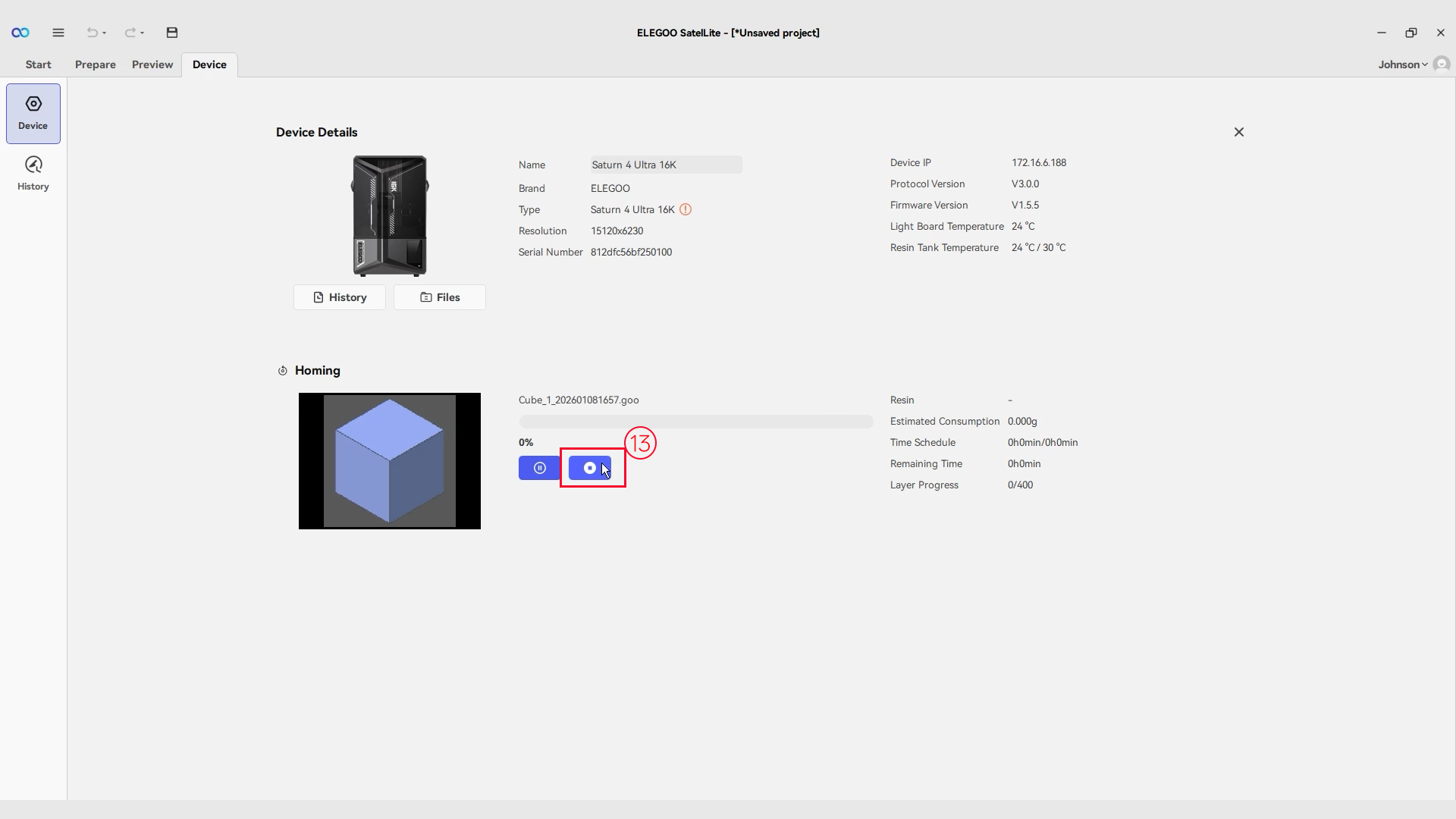Click the ELEGOO infinity logo icon

[20, 33]
